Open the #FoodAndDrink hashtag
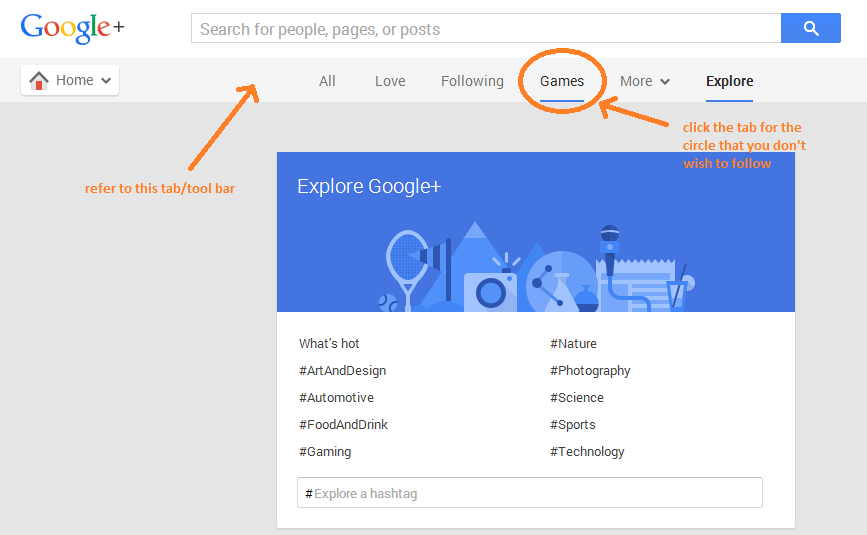 (343, 425)
